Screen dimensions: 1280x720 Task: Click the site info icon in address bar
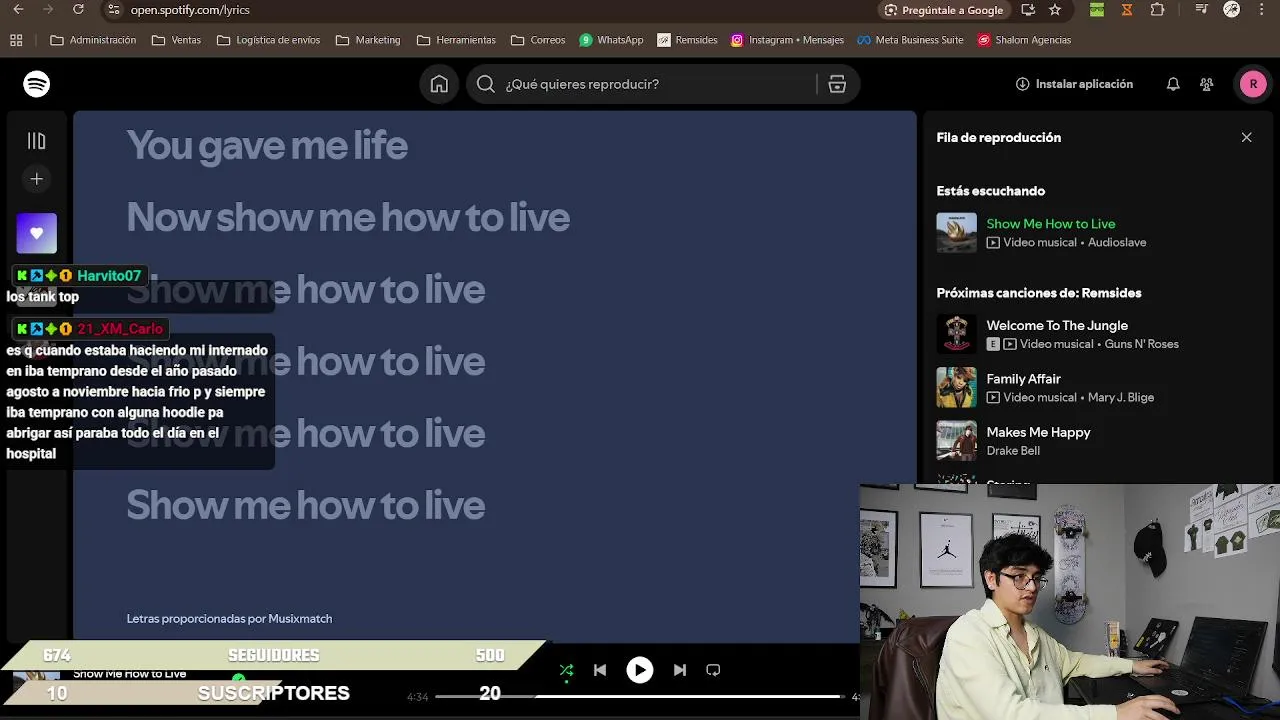click(114, 10)
